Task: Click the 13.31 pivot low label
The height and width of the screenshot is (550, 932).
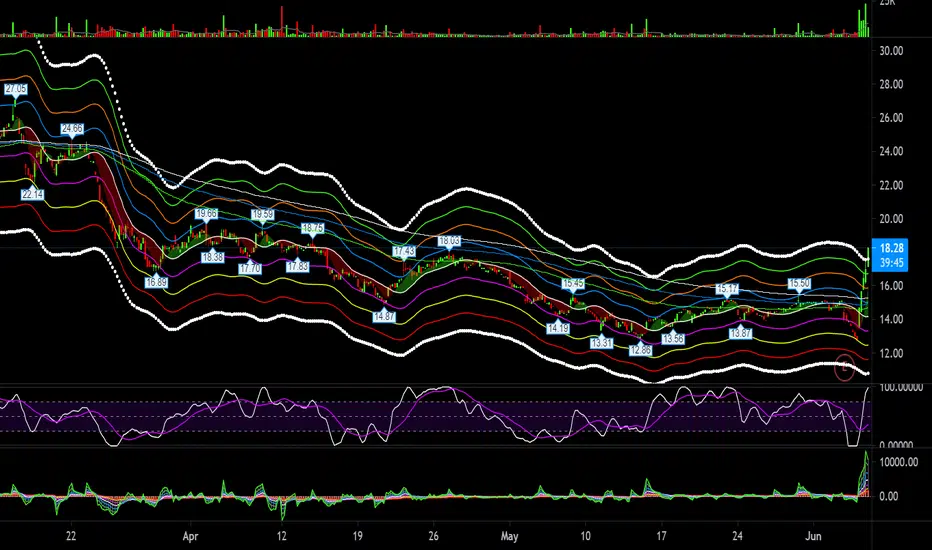Action: pyautogui.click(x=602, y=343)
